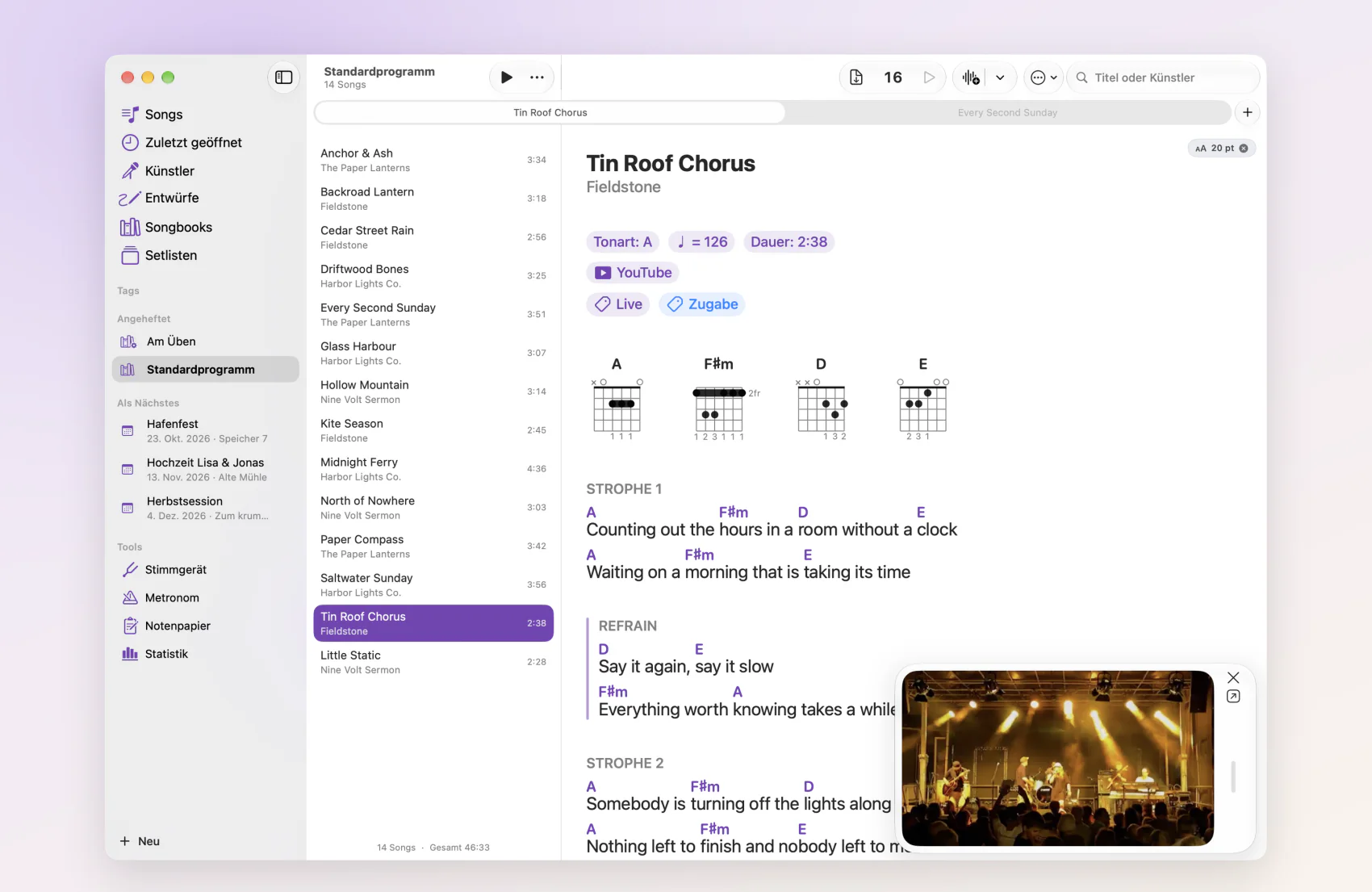The image size is (1372, 892).
Task: Open the Stimmgerät tuner tool
Action: tap(206, 570)
